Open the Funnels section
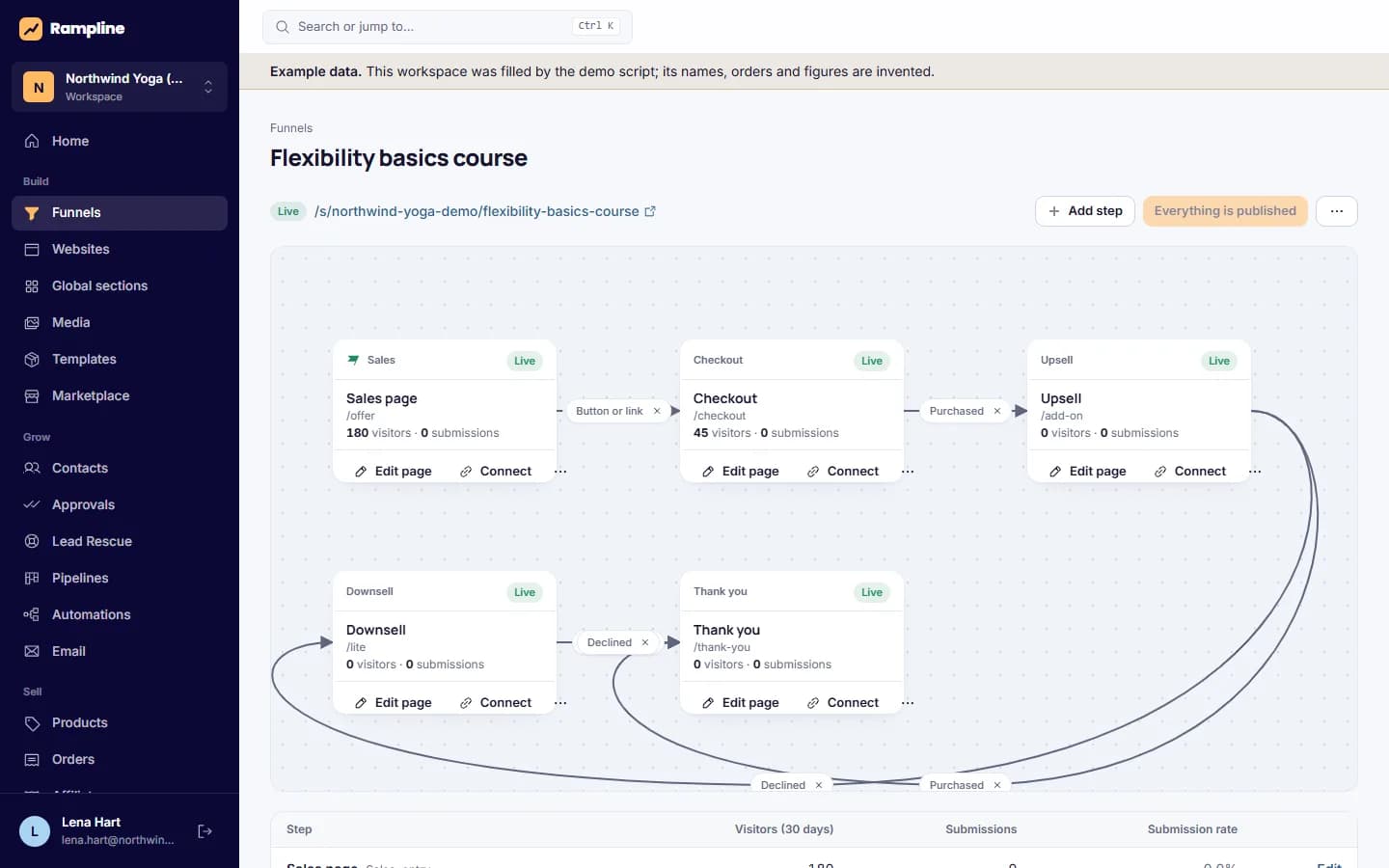The height and width of the screenshot is (868, 1389). point(120,212)
